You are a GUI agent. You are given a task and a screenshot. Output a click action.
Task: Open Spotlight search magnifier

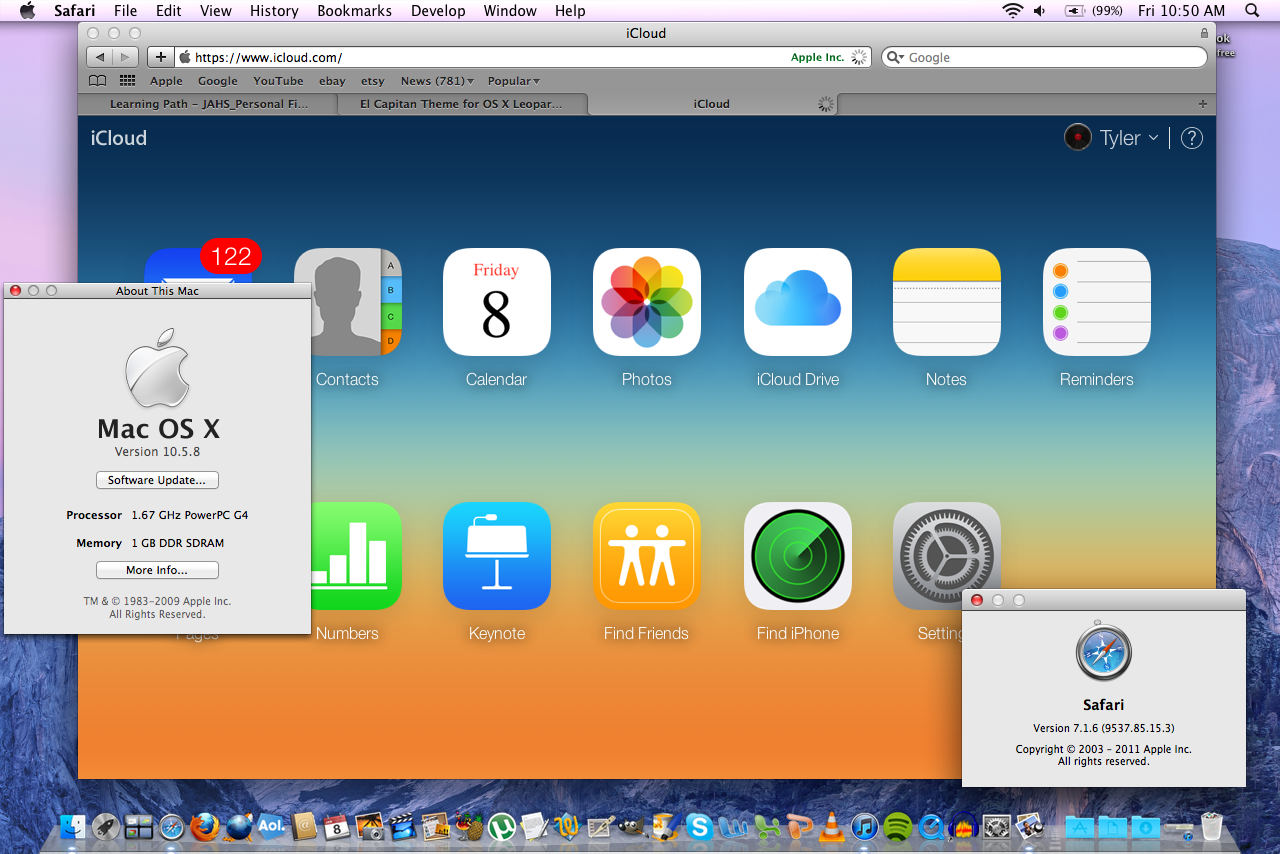click(x=1252, y=11)
